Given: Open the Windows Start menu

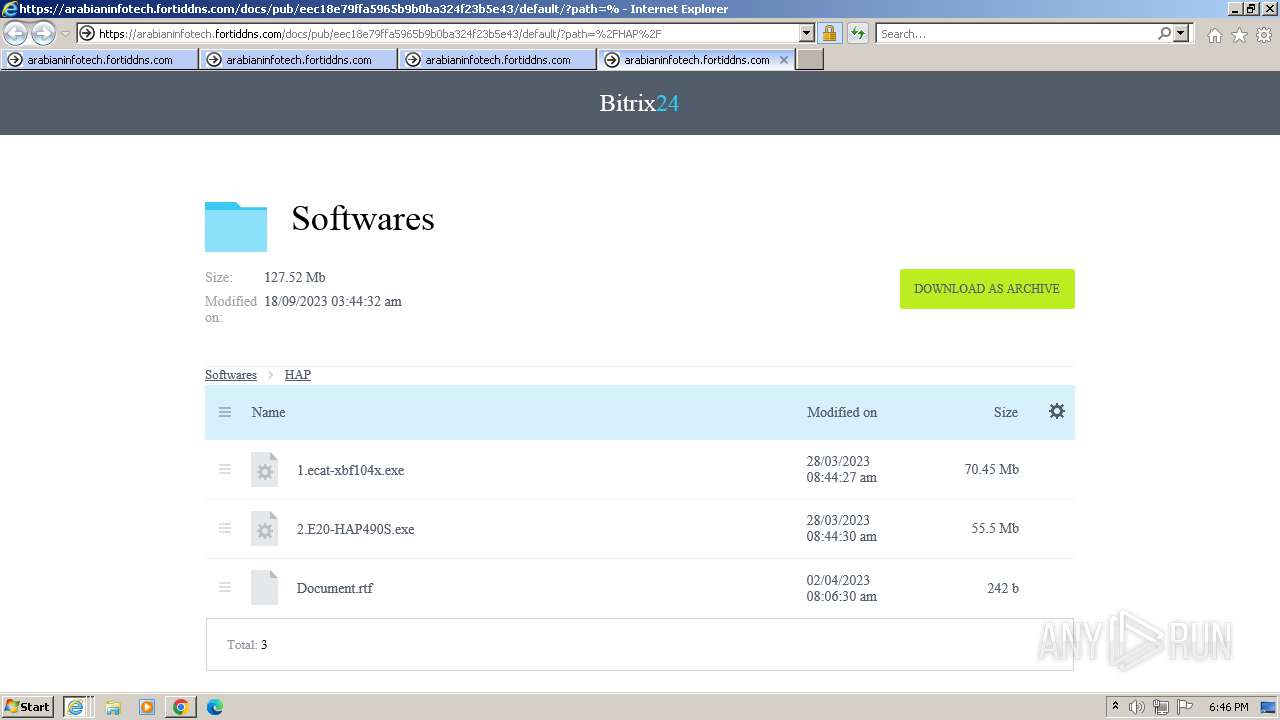Looking at the screenshot, I should coord(28,707).
